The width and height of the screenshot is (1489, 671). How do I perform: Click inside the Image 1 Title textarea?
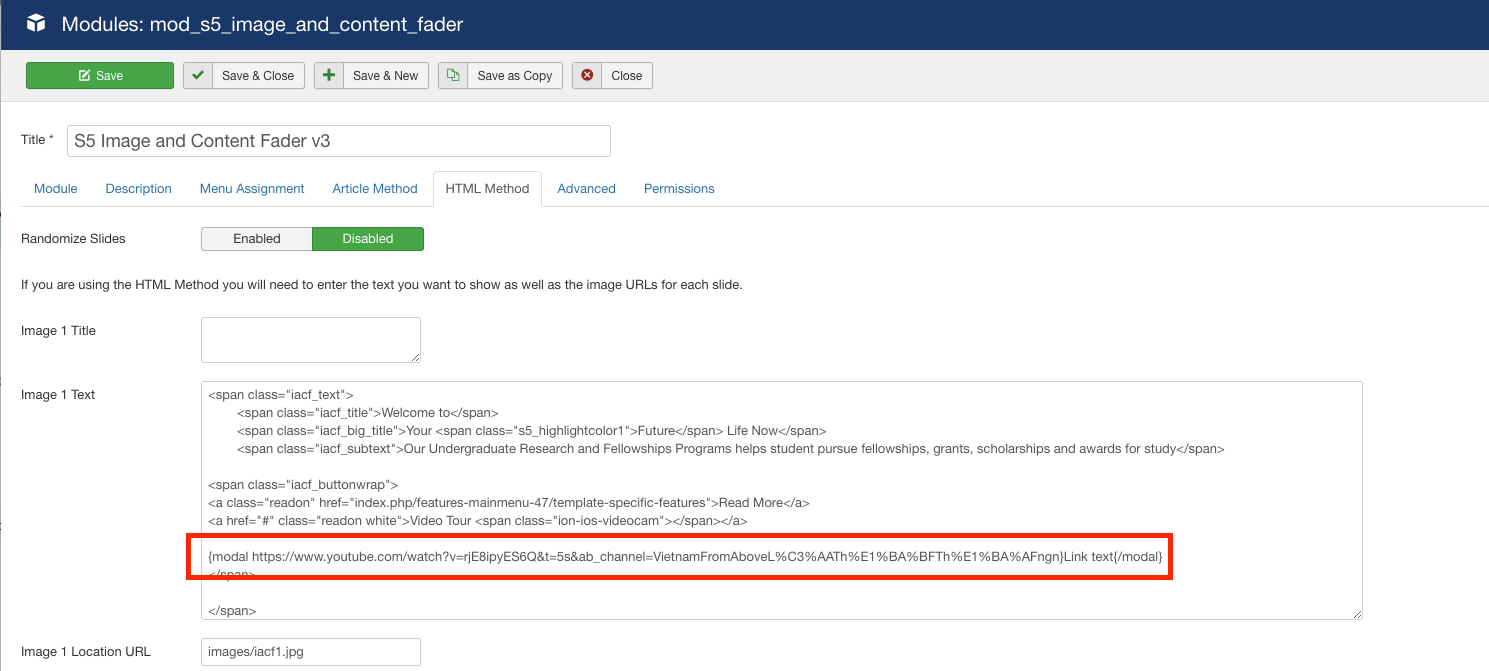tap(311, 340)
